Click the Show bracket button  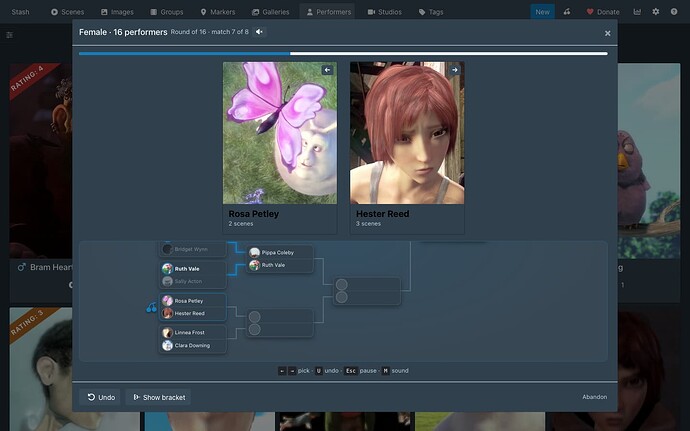[159, 397]
